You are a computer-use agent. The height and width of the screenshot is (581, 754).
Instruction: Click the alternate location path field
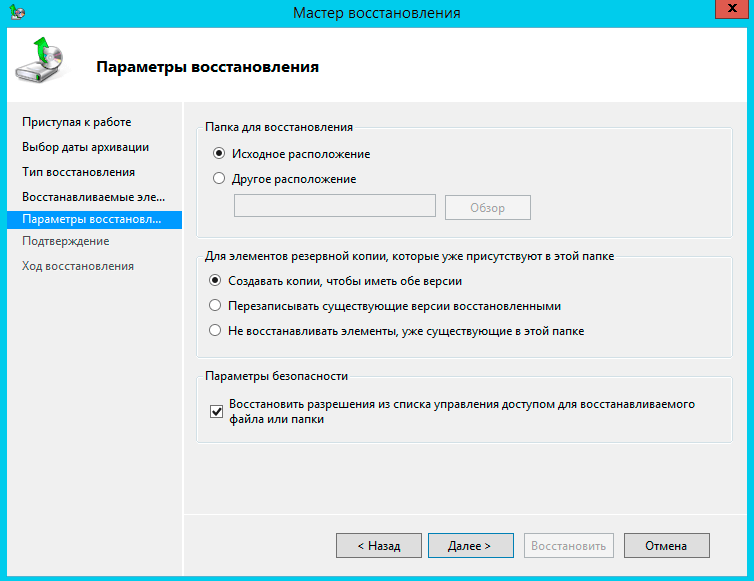click(335, 206)
